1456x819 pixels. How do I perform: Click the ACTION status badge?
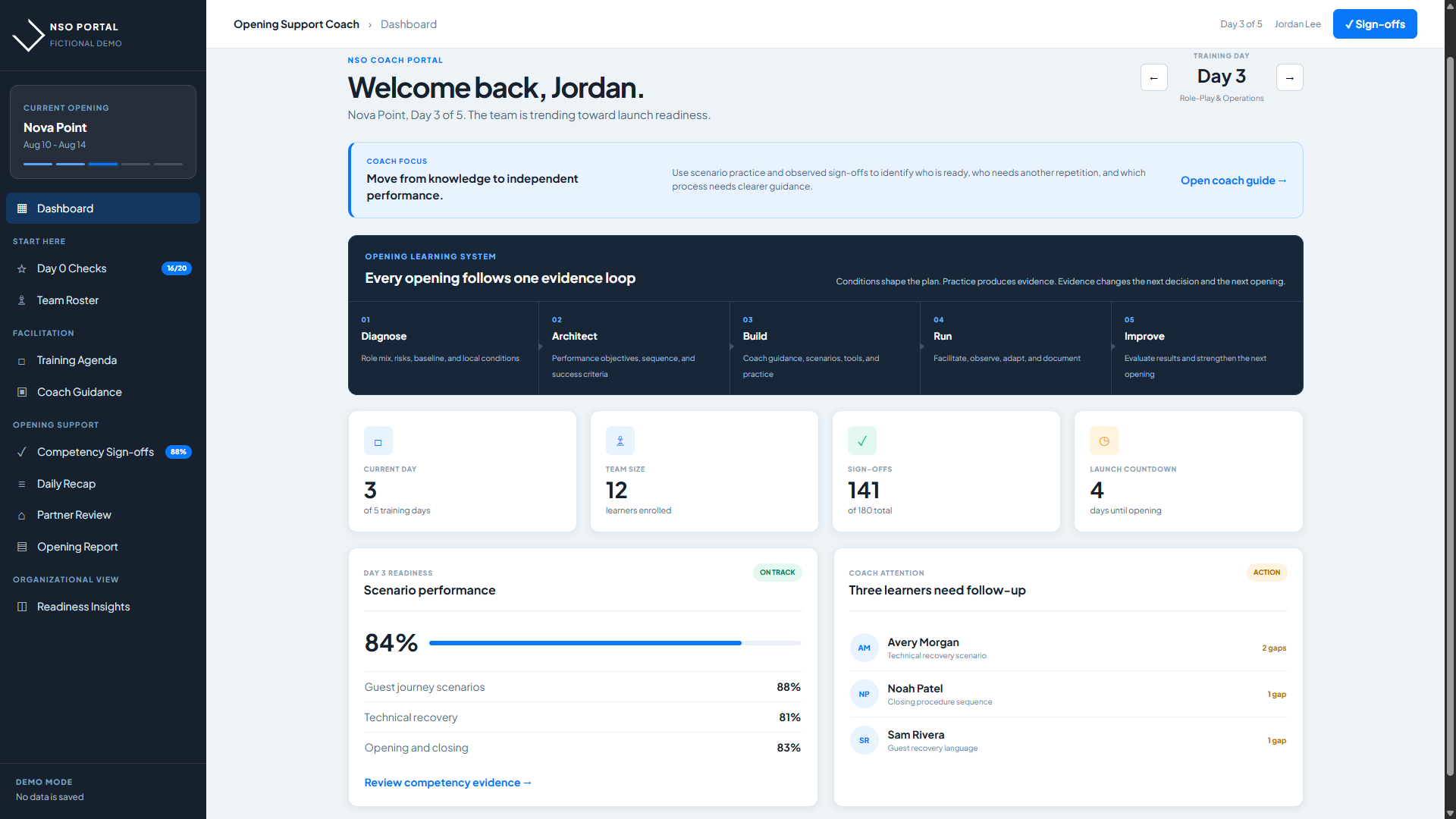pos(1266,573)
